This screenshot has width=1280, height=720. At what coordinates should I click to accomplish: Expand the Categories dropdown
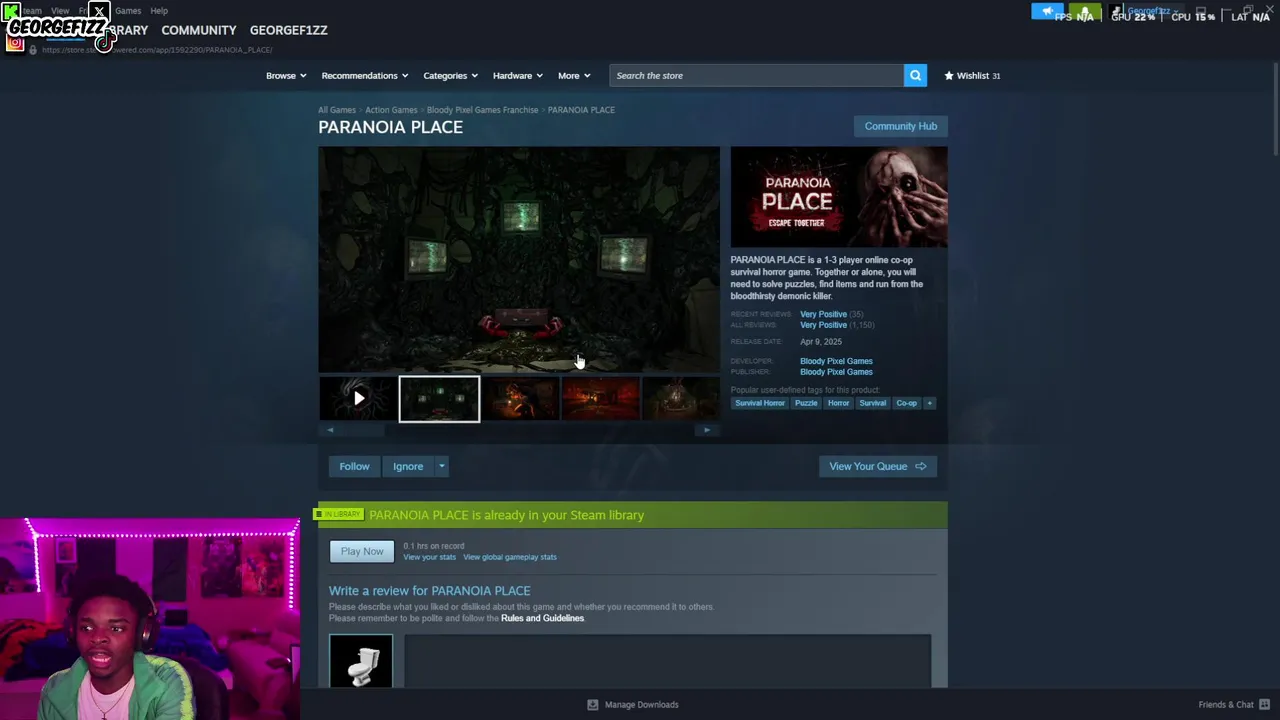pos(450,75)
